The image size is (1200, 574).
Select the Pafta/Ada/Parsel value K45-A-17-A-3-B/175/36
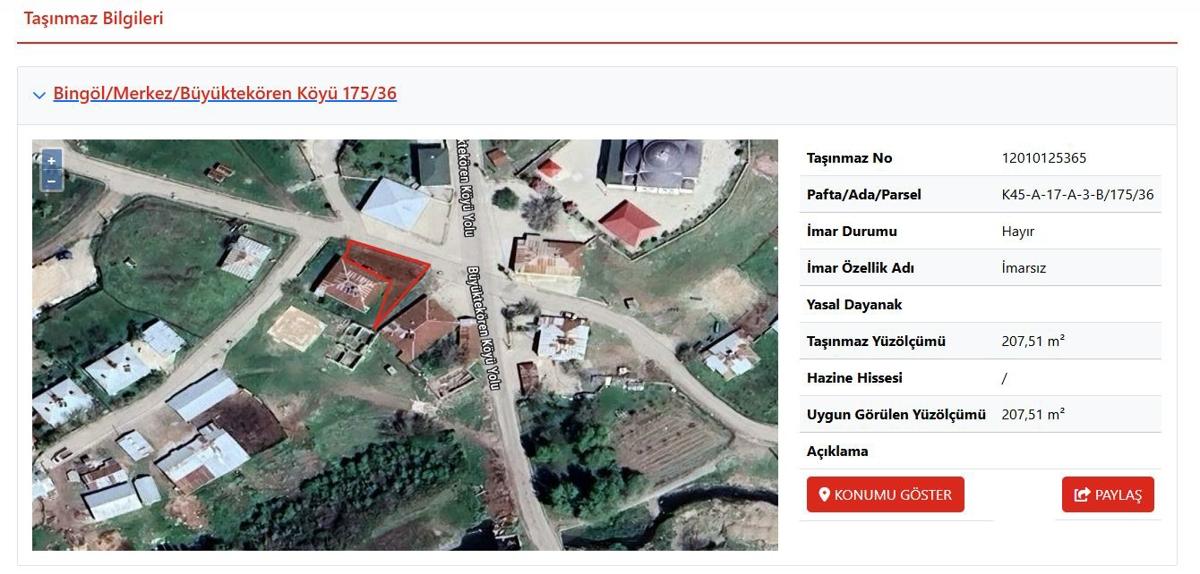coord(1077,195)
